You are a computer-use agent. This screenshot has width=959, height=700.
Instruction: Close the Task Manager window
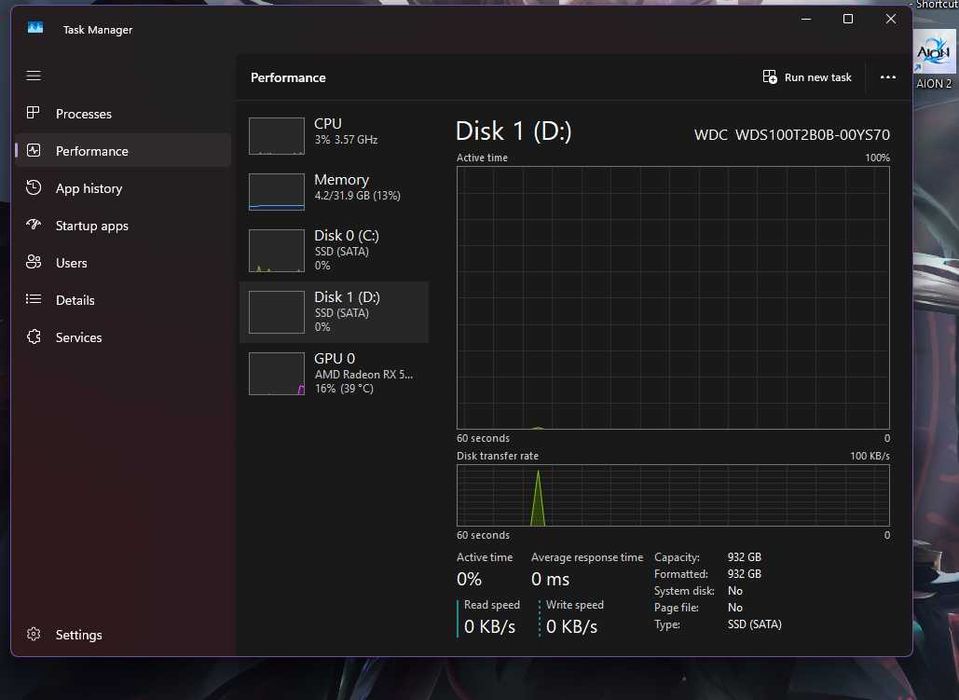click(x=890, y=19)
